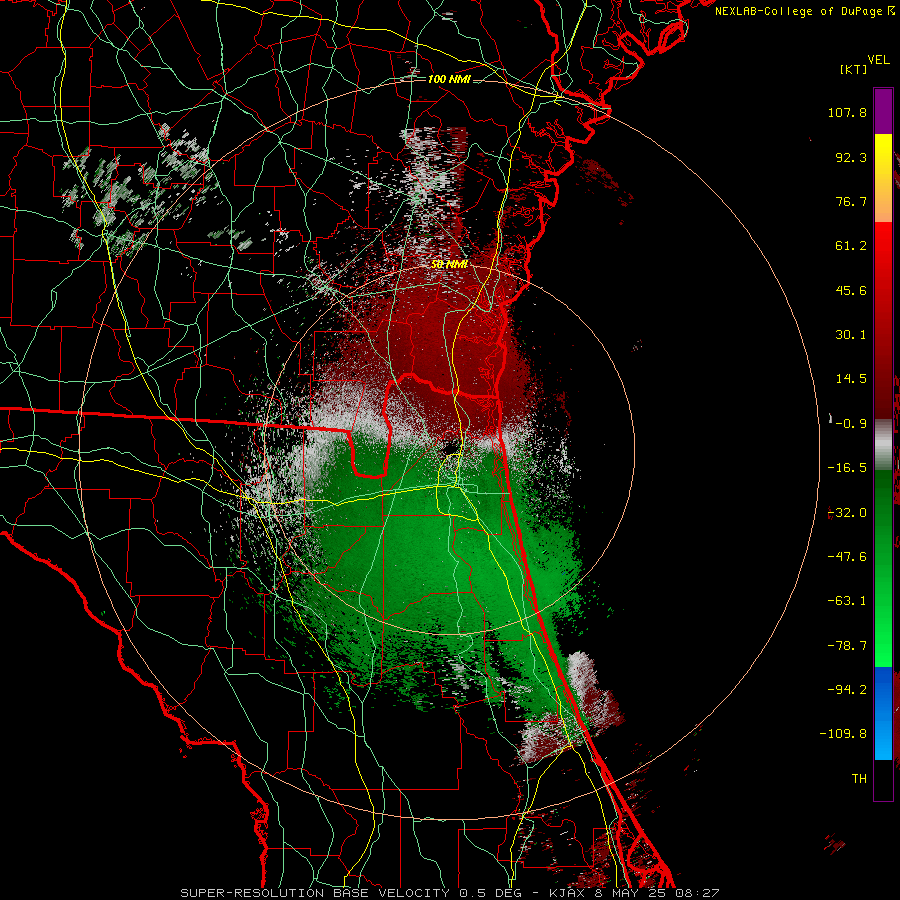Click the 30.1 legend value
Viewport: 900px width, 900px height.
click(851, 335)
